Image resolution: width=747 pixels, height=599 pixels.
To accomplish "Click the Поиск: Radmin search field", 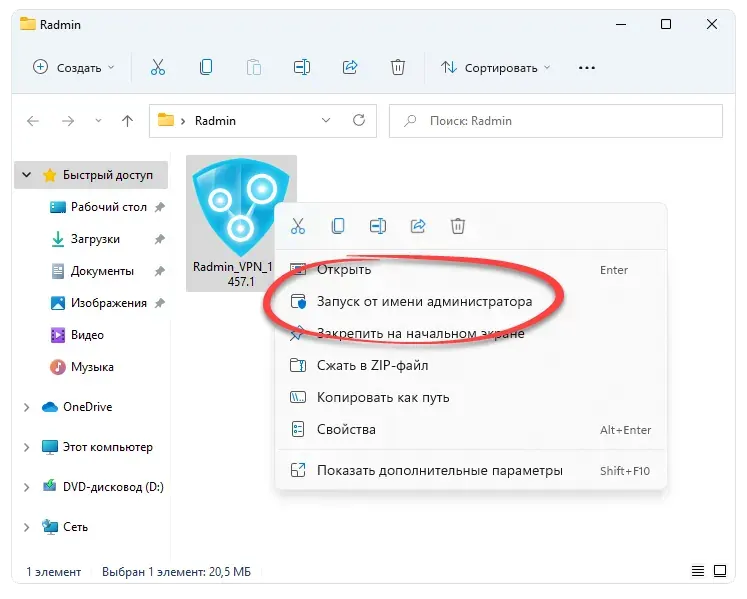I will point(555,121).
